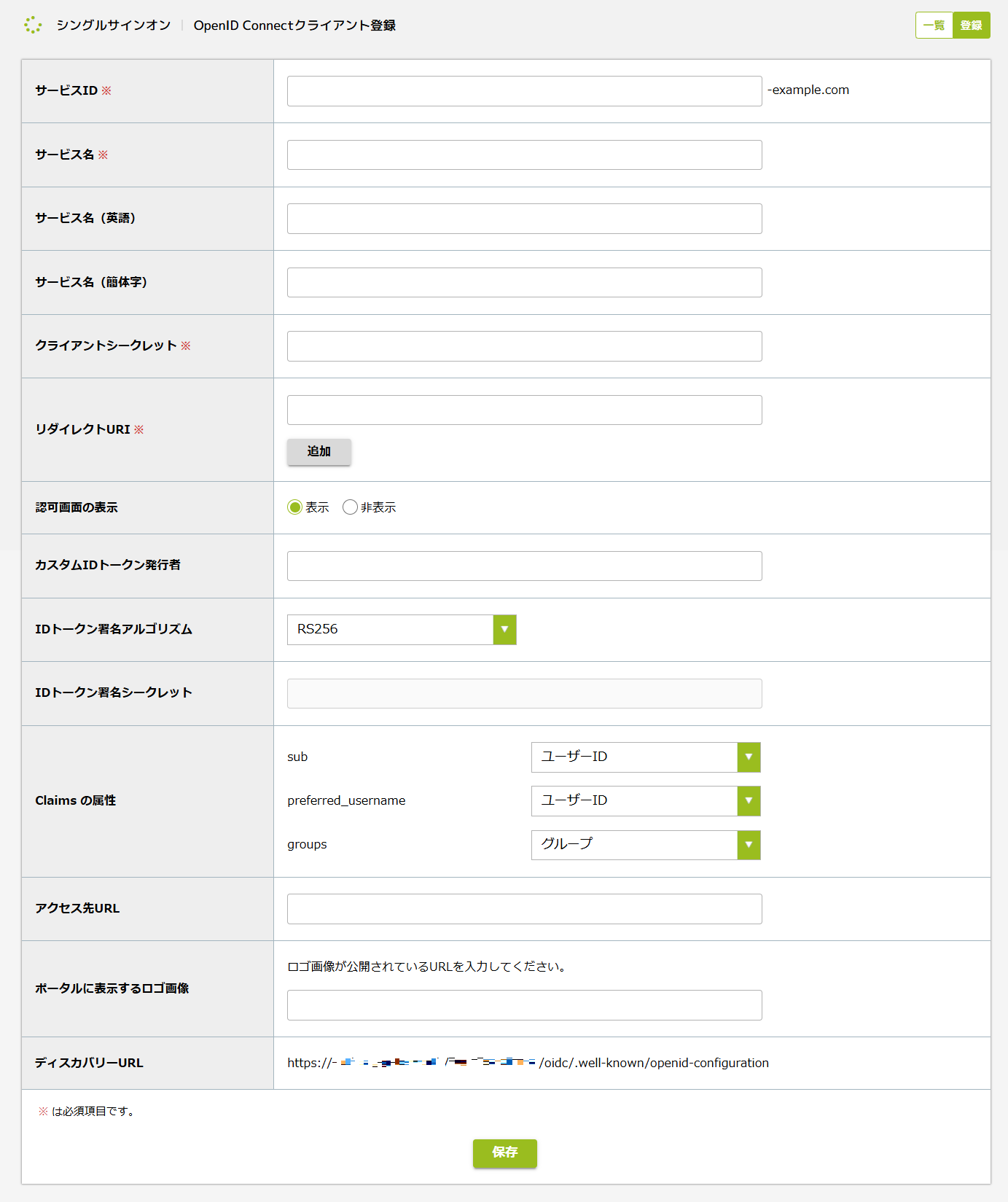The width and height of the screenshot is (1008, 1202).
Task: Click the portal logo image URL field
Action: pyautogui.click(x=524, y=1005)
